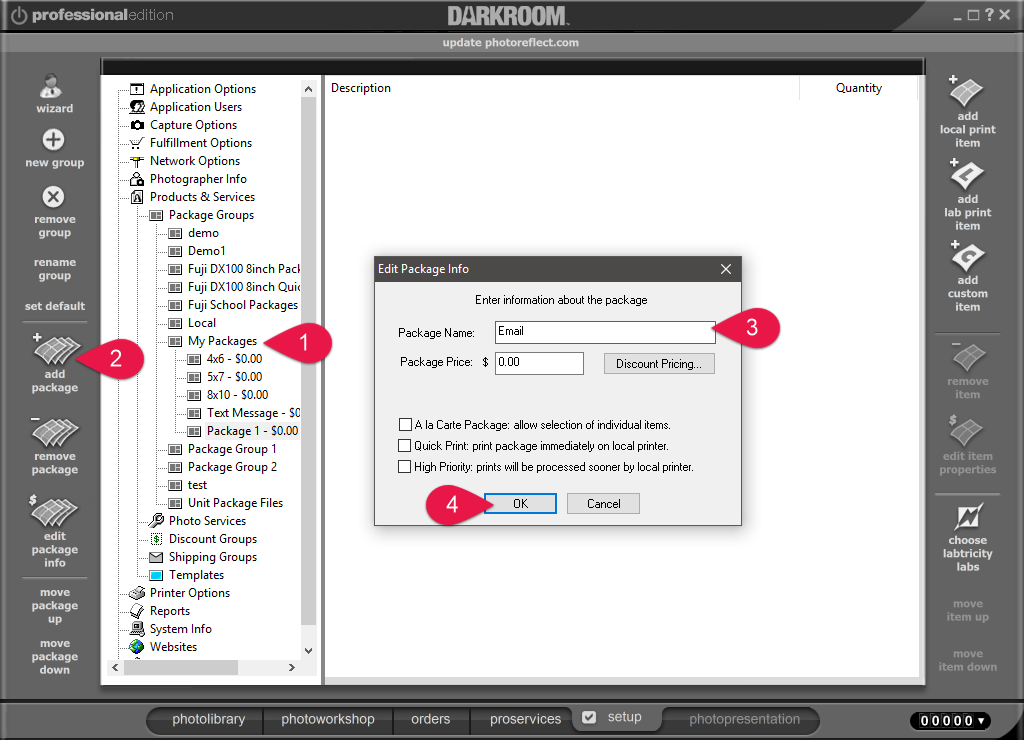Select the Products & Services node
This screenshot has height=740, width=1024.
click(x=202, y=197)
